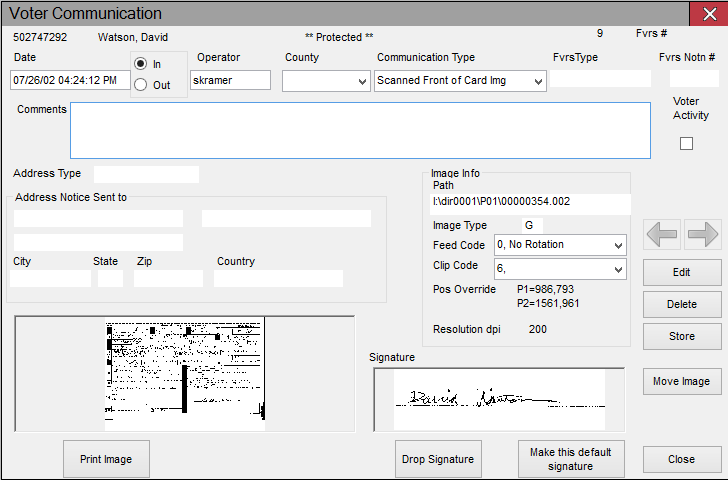Open the County dropdown
728x480 pixels.
tap(326, 81)
